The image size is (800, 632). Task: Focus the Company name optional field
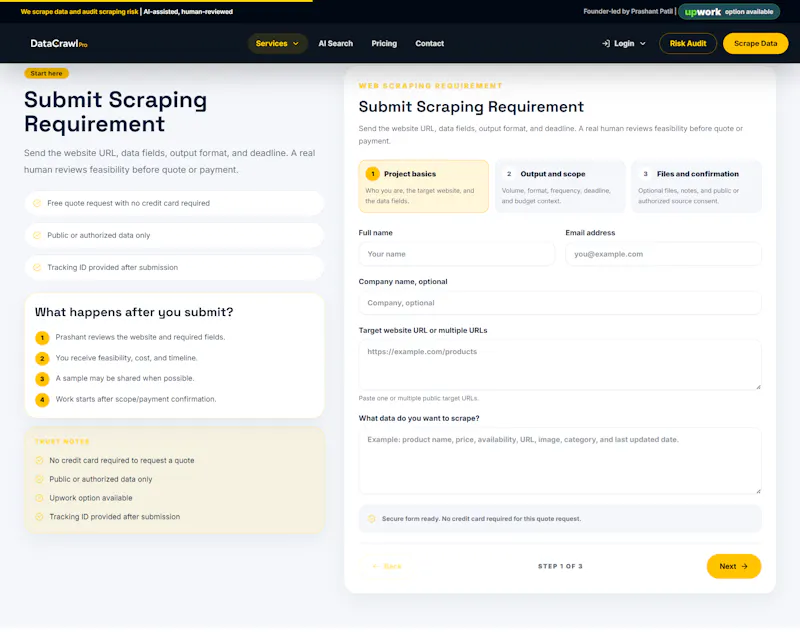(x=560, y=303)
